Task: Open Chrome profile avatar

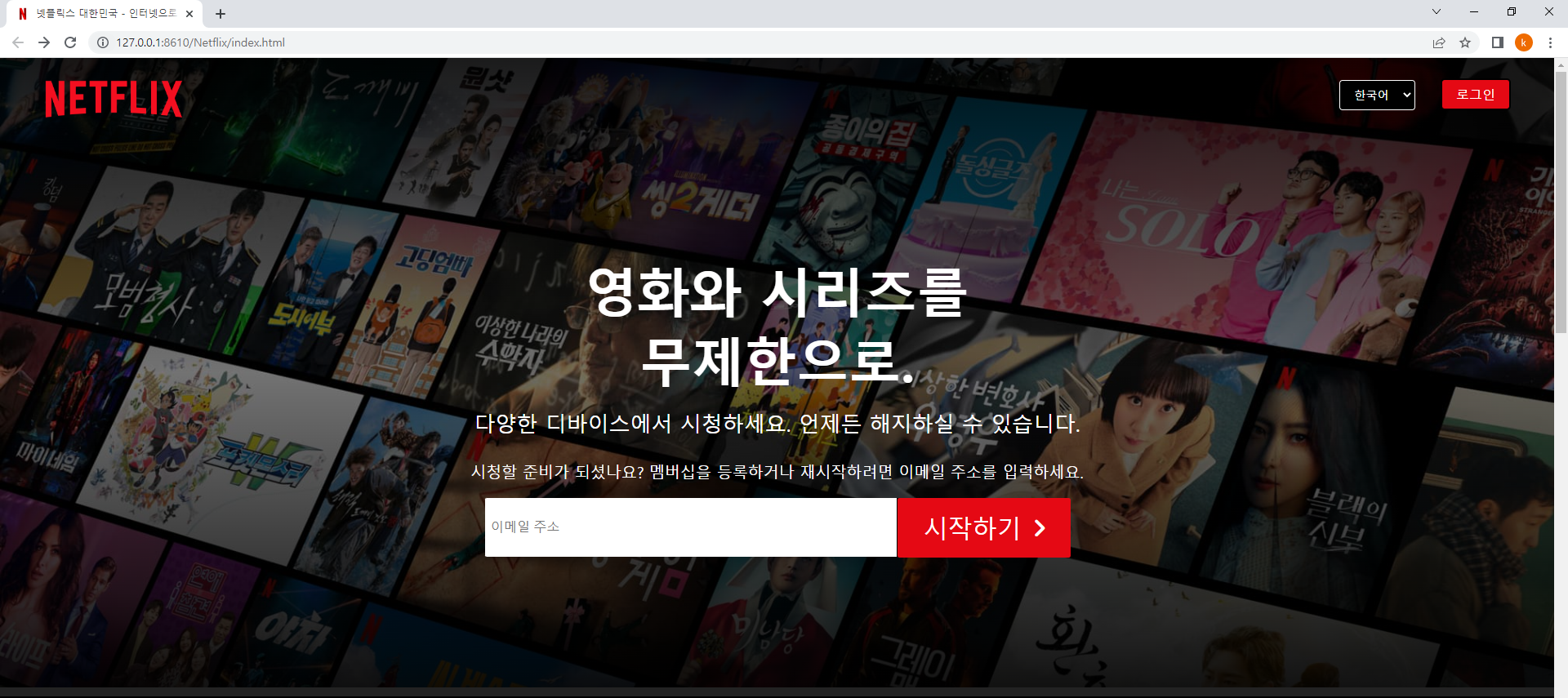Action: pyautogui.click(x=1524, y=42)
